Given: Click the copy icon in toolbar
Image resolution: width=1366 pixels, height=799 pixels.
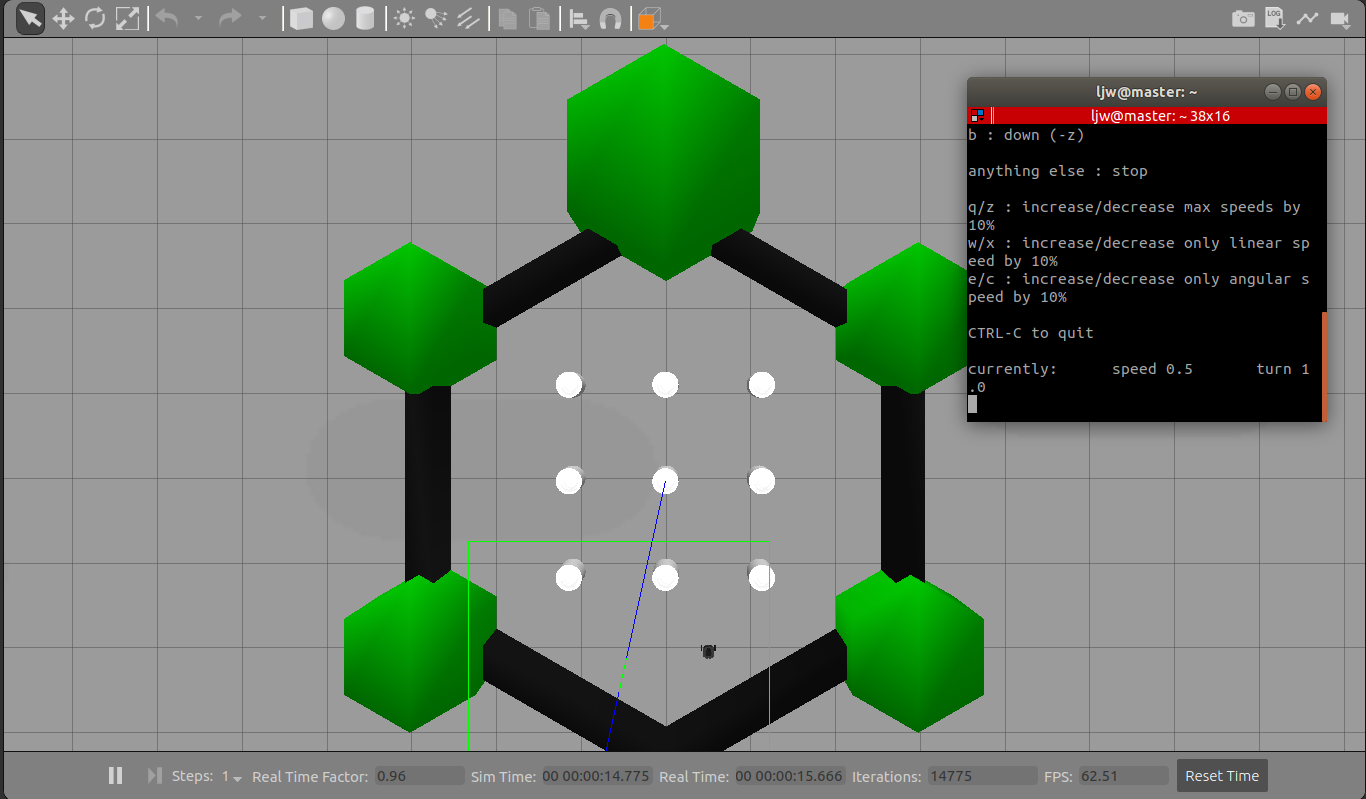Looking at the screenshot, I should coord(508,18).
